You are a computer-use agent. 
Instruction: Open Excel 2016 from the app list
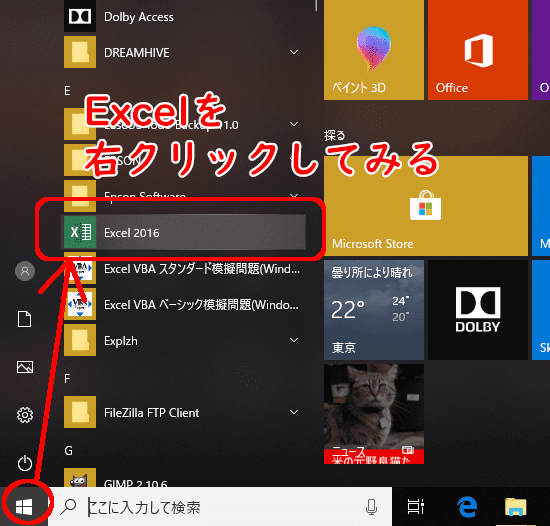pyautogui.click(x=184, y=232)
